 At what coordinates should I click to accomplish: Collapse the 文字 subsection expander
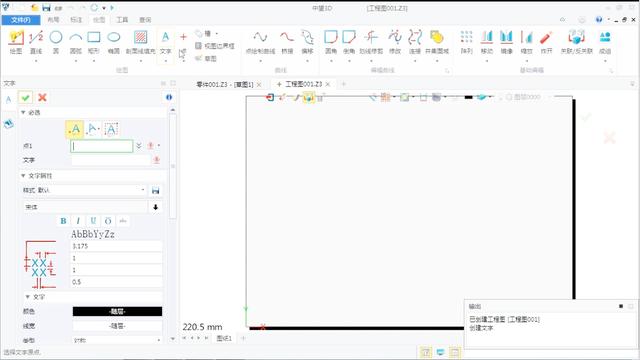pos(28,297)
